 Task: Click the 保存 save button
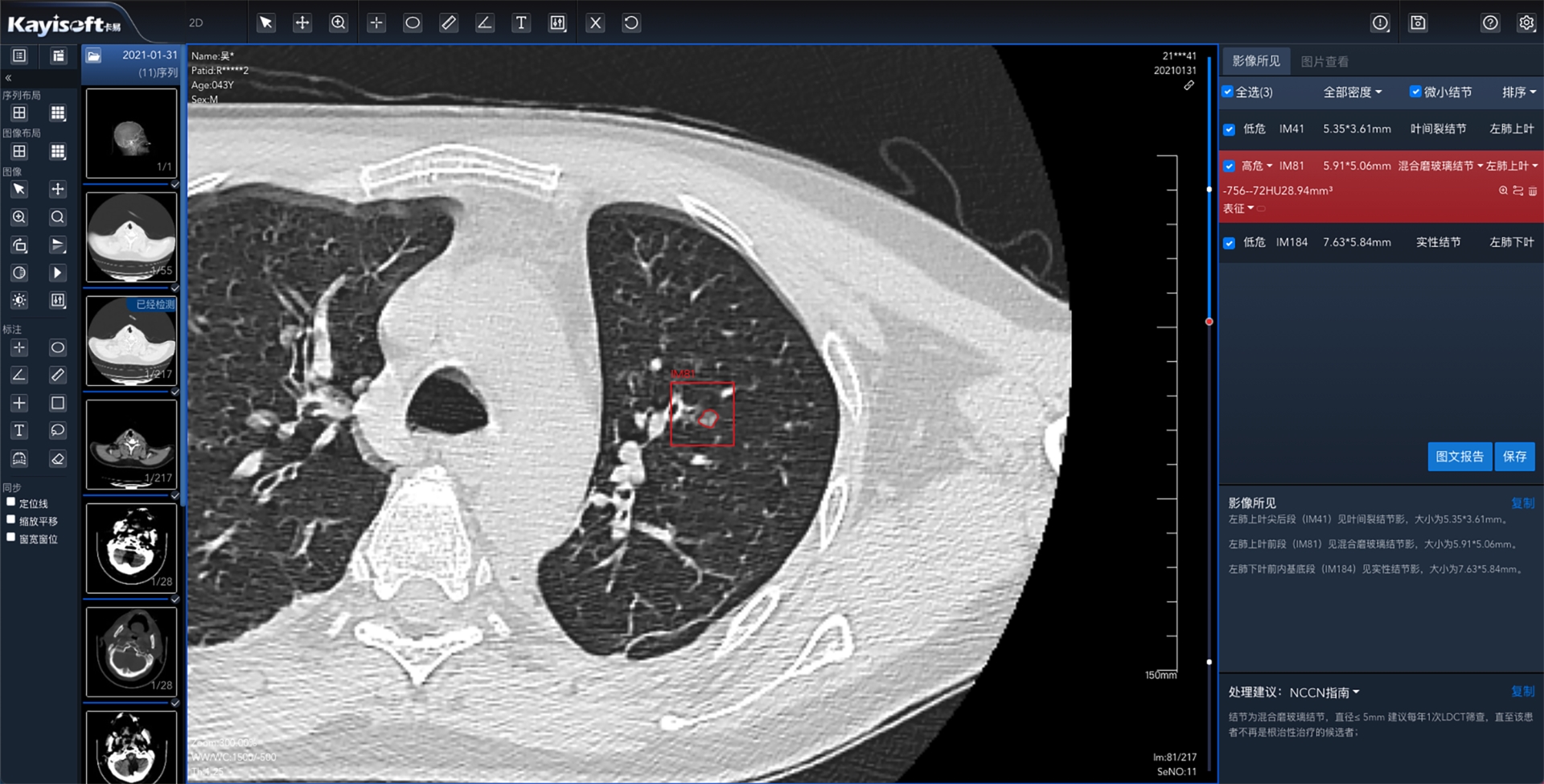pos(1514,457)
